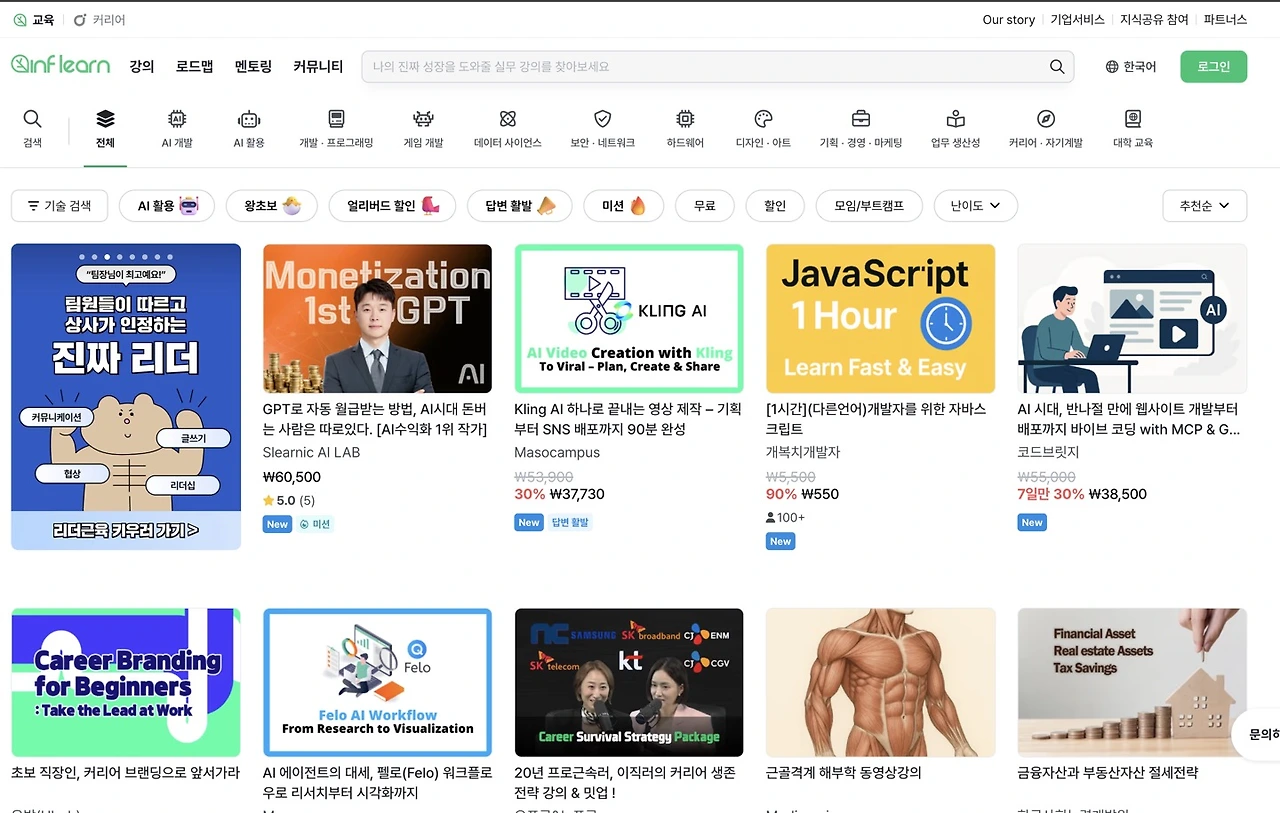This screenshot has width=1280, height=813.
Task: Open the 기술 검색 filter button
Action: [59, 206]
